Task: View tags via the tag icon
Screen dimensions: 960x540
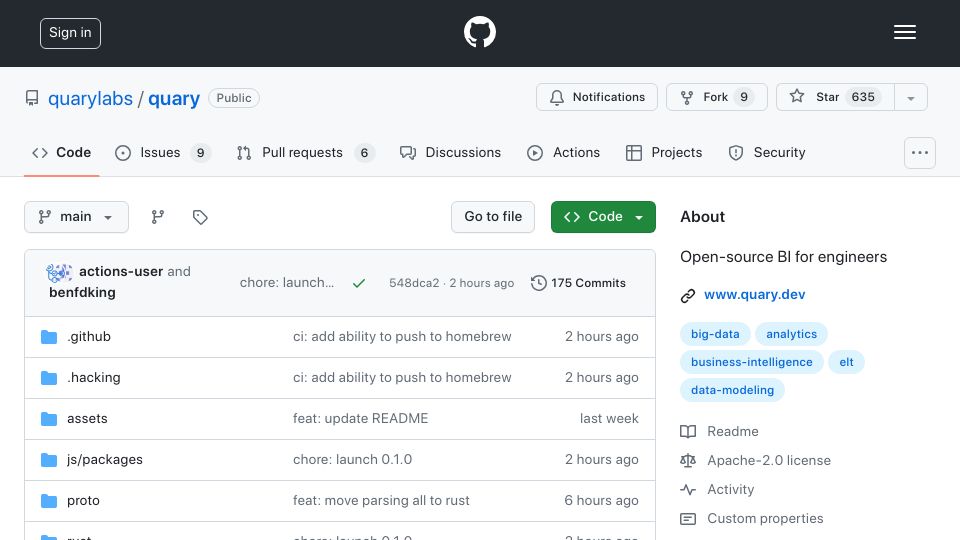Action: [x=200, y=217]
